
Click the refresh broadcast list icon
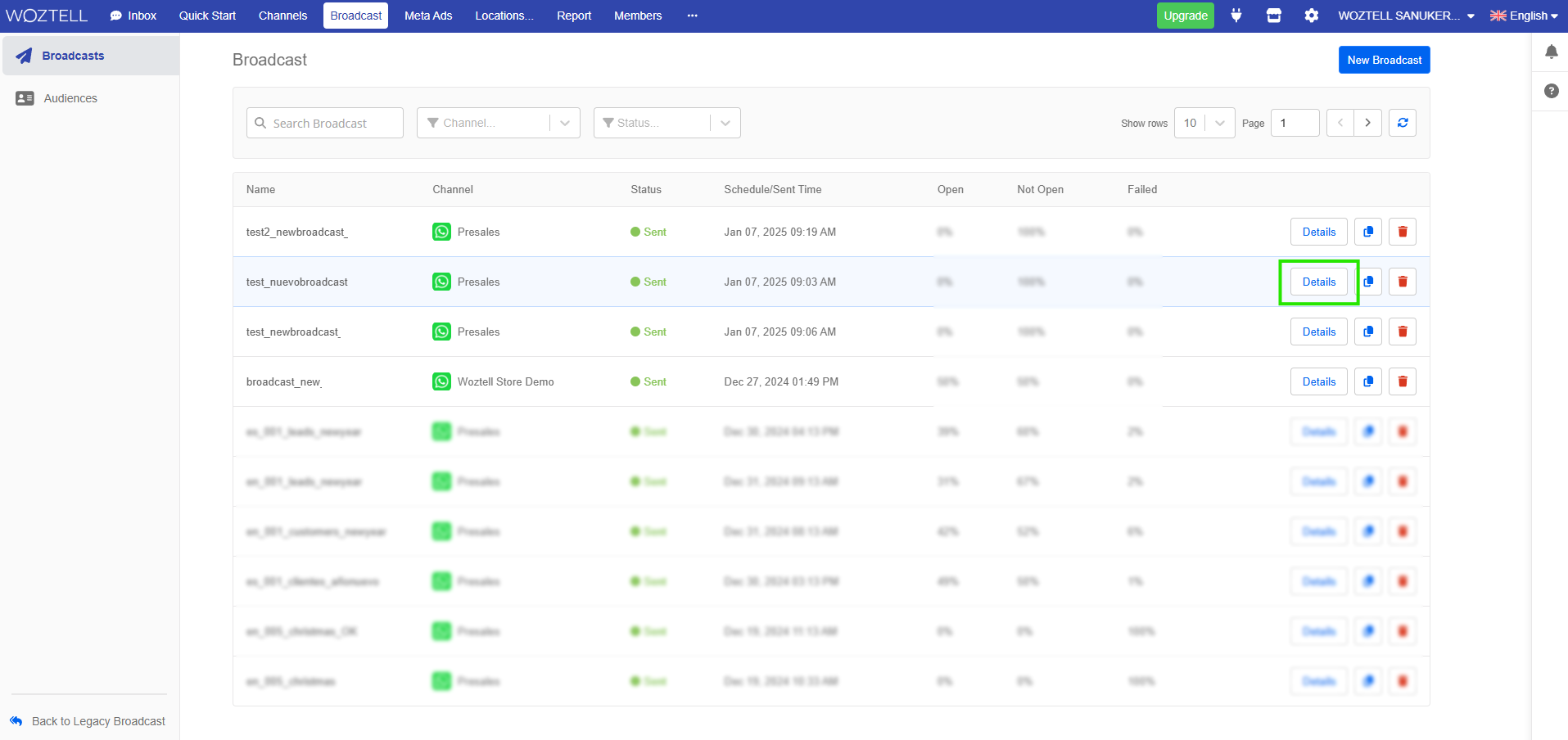(x=1402, y=123)
